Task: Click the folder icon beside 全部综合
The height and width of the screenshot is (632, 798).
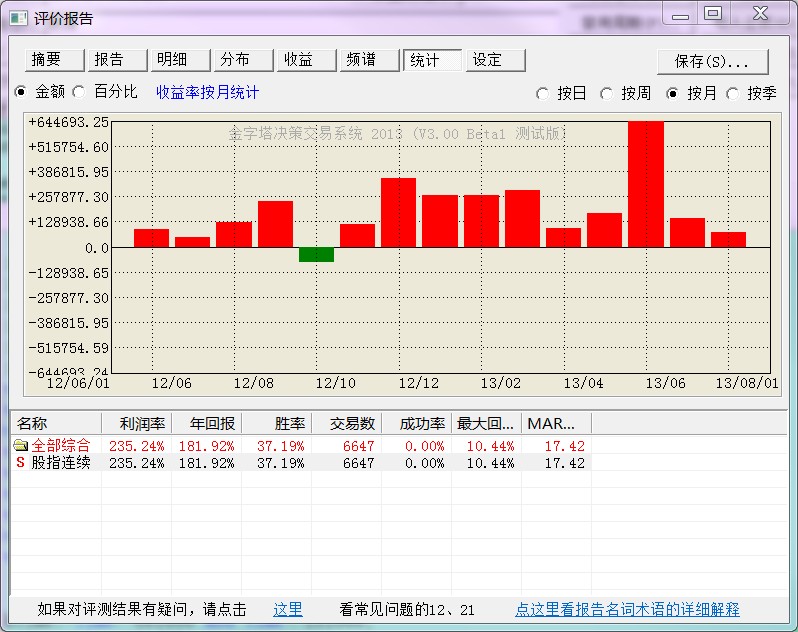Action: (20, 445)
